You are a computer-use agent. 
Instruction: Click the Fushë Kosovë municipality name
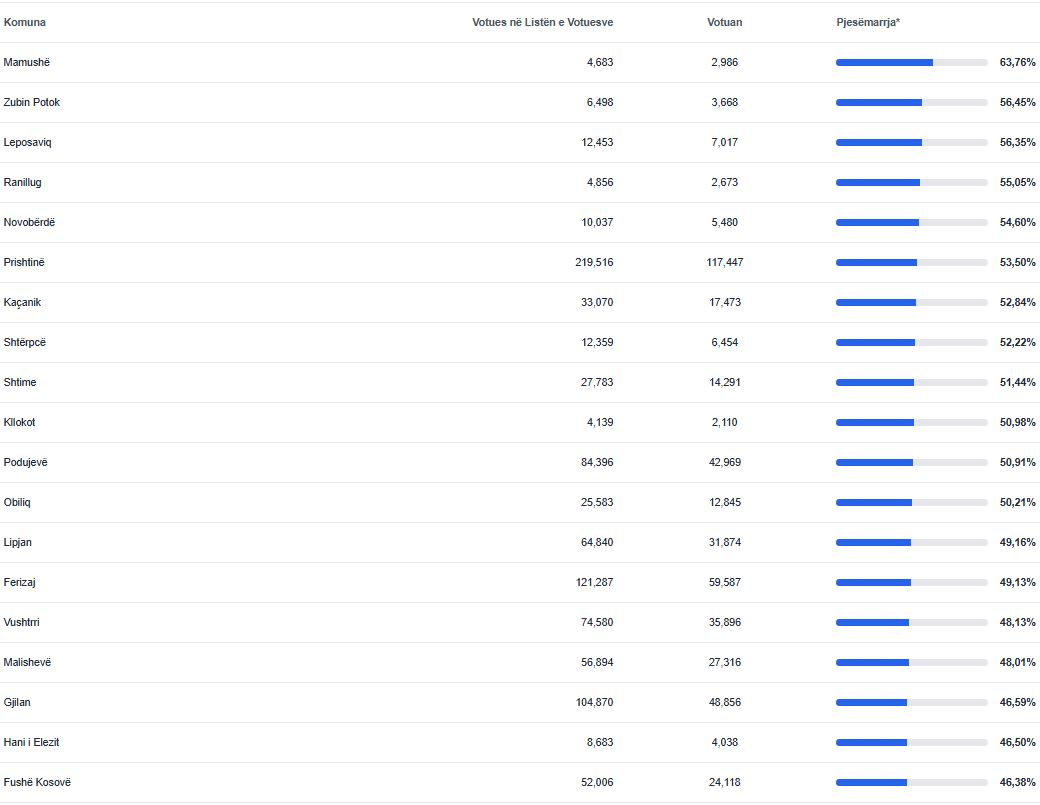pos(37,782)
